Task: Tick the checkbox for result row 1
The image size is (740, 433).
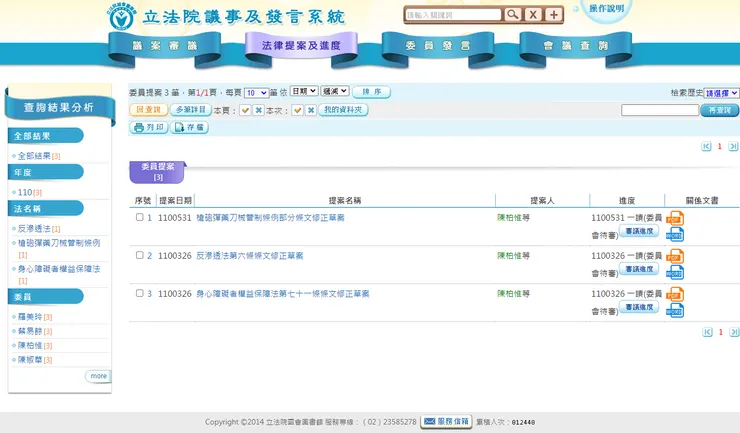Action: click(x=140, y=217)
